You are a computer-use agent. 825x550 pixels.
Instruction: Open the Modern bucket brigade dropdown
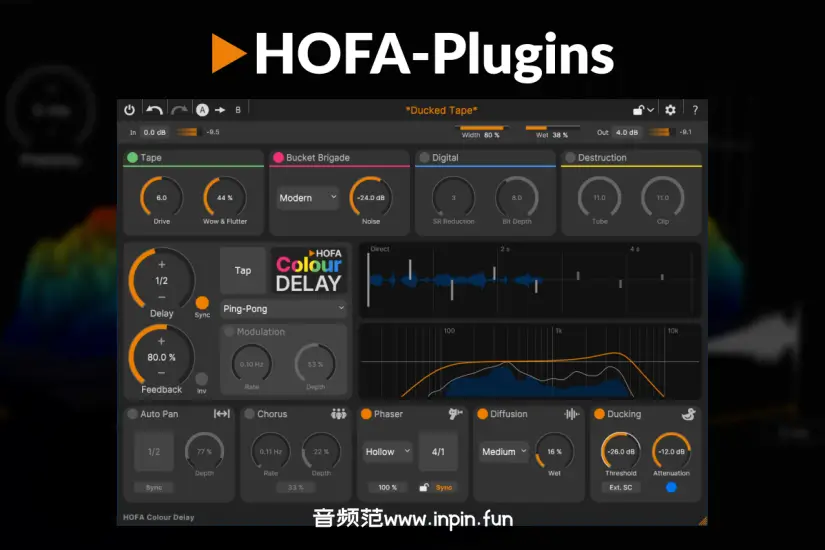tap(308, 198)
